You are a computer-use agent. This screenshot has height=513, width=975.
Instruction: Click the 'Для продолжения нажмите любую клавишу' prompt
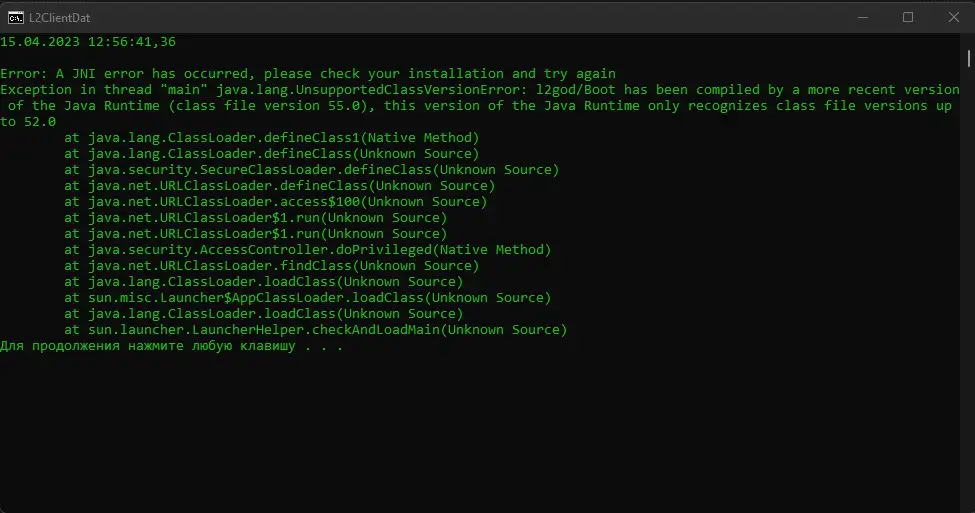click(172, 346)
